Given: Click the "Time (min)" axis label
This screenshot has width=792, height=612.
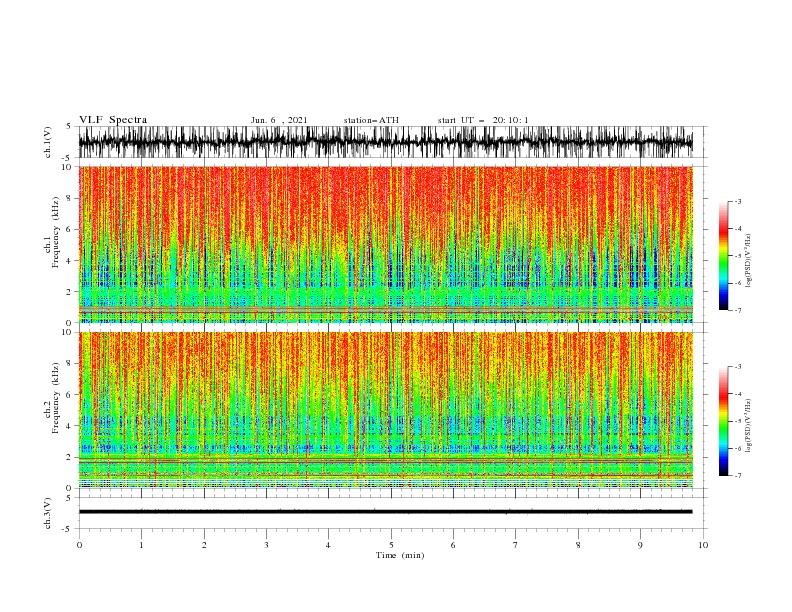Looking at the screenshot, I should pyautogui.click(x=400, y=555).
